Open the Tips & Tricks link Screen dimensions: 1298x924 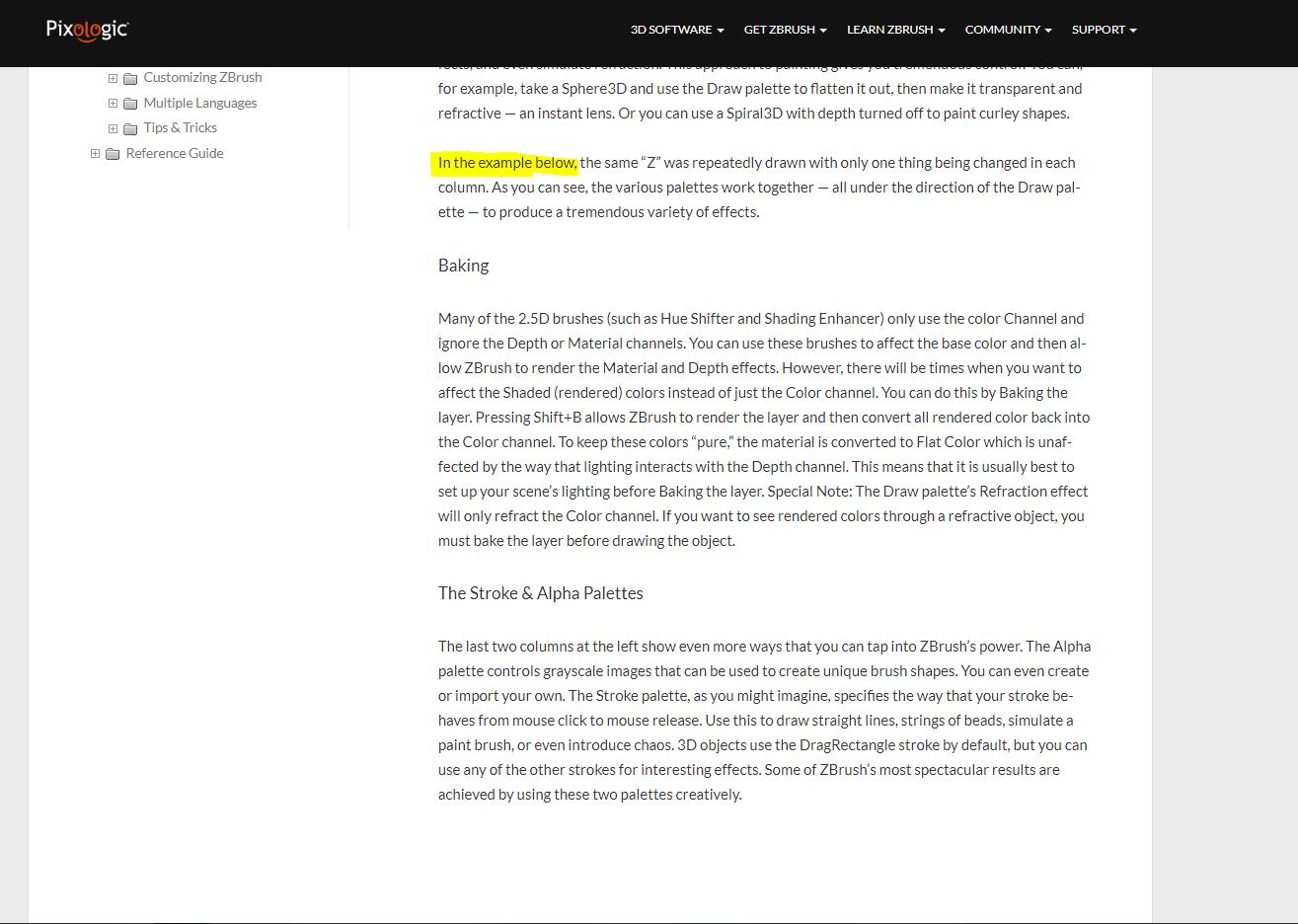tap(181, 127)
